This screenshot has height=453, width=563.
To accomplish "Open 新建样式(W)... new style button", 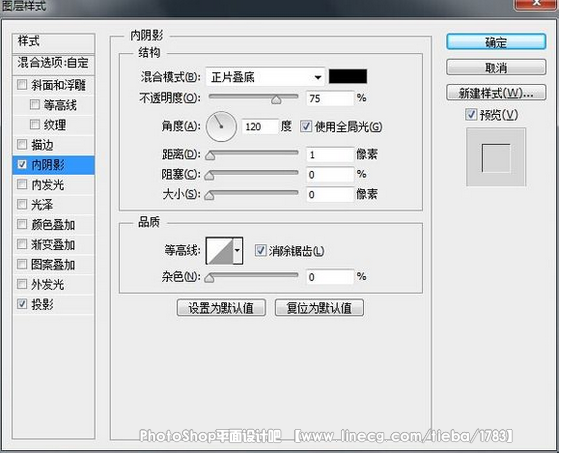I will tap(496, 93).
